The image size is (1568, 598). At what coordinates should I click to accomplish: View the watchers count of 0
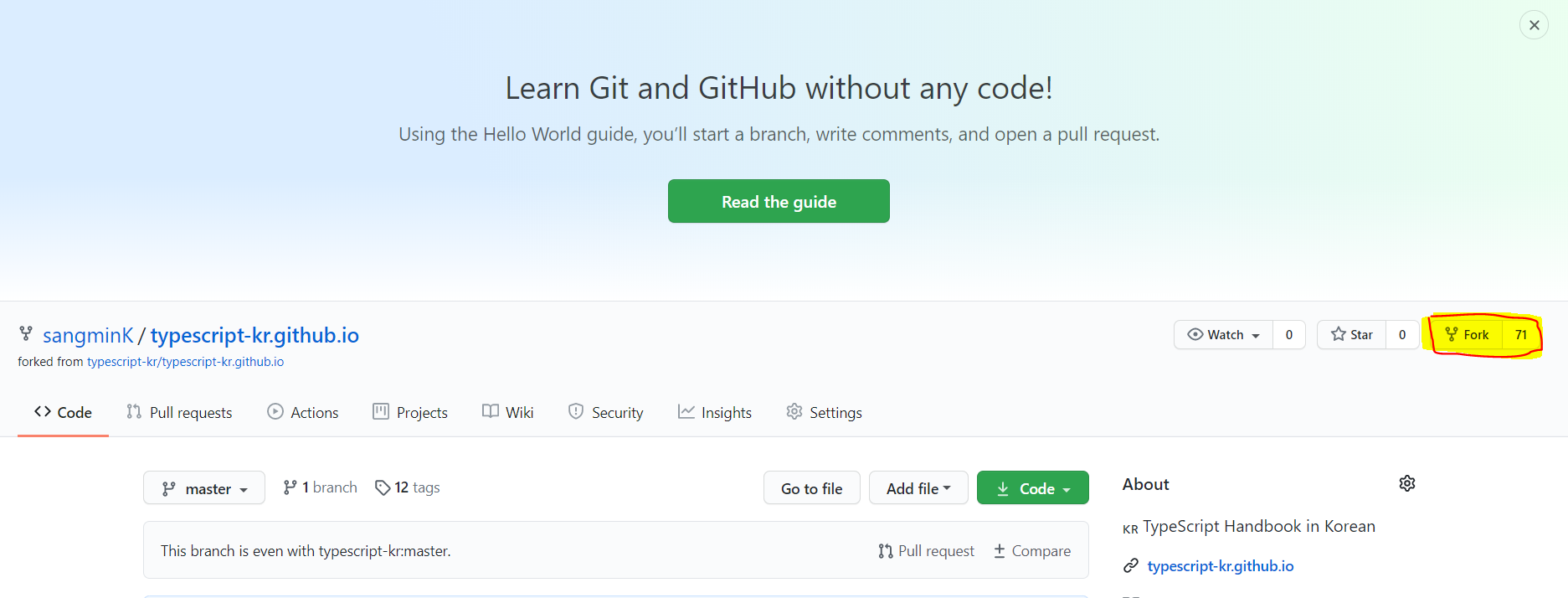point(1289,335)
